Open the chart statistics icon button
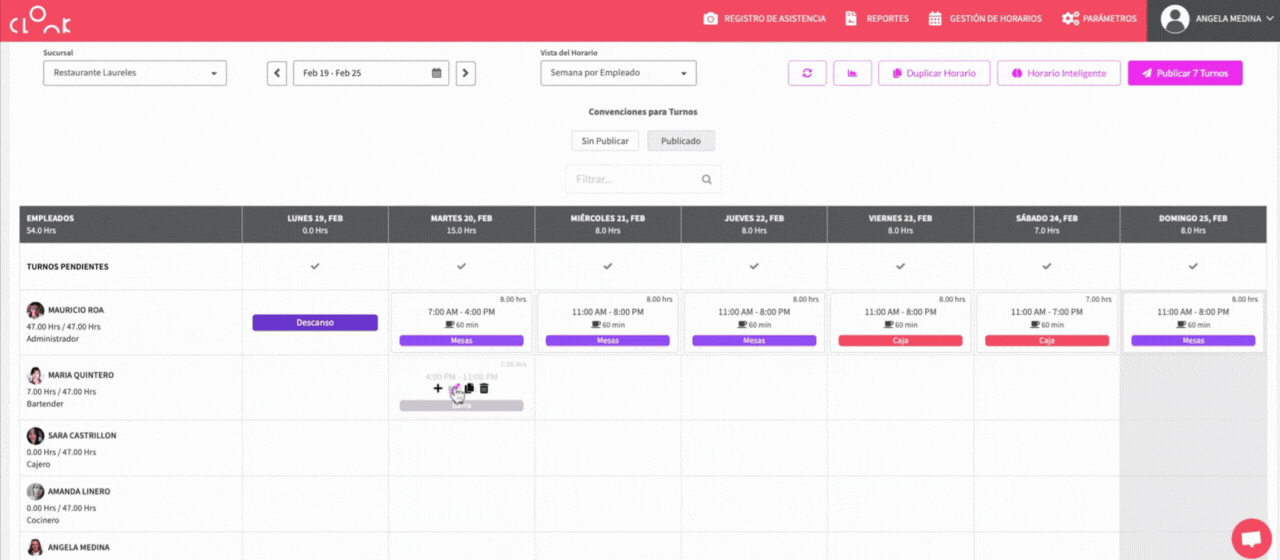 (x=852, y=73)
